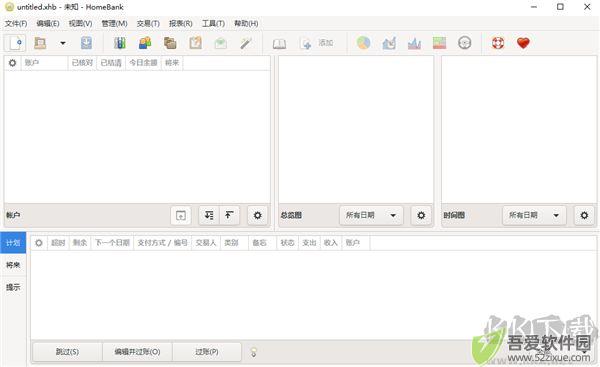Viewport: 600px width, 367px height.
Task: Click the red heart donate icon
Action: 523,43
